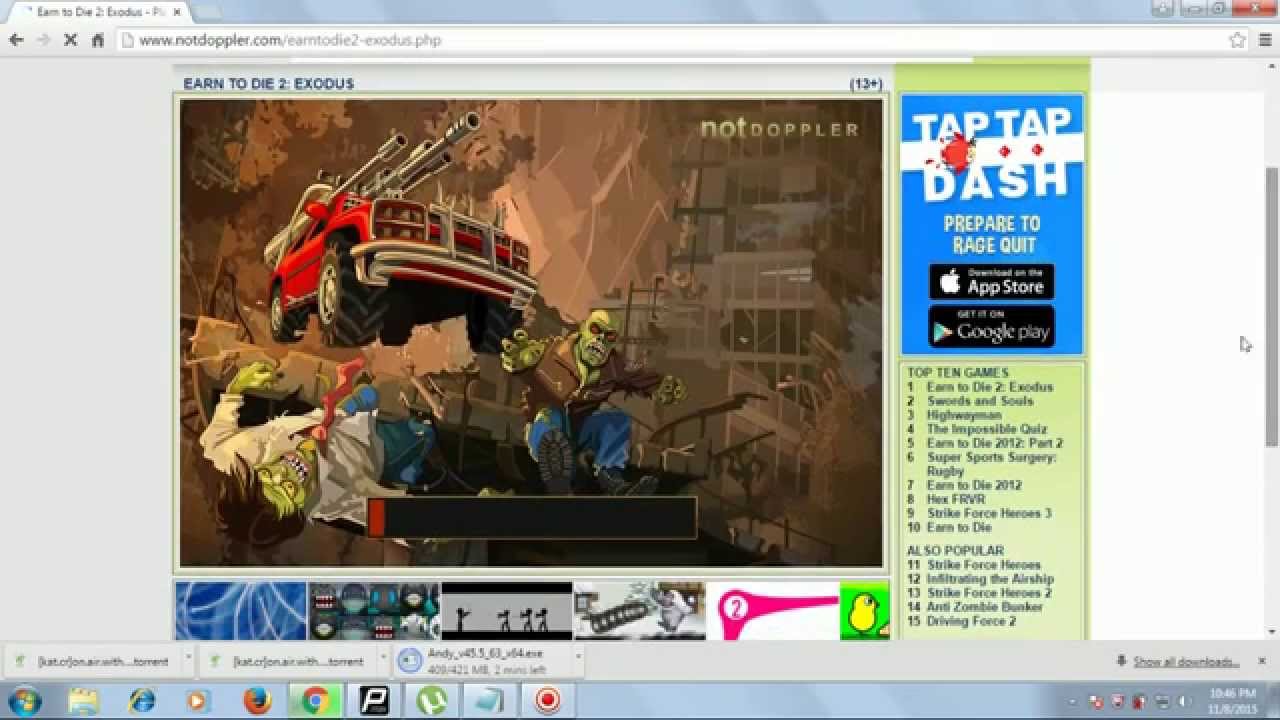Open the Anti Zombie Bunker link
The height and width of the screenshot is (720, 1280).
click(984, 607)
